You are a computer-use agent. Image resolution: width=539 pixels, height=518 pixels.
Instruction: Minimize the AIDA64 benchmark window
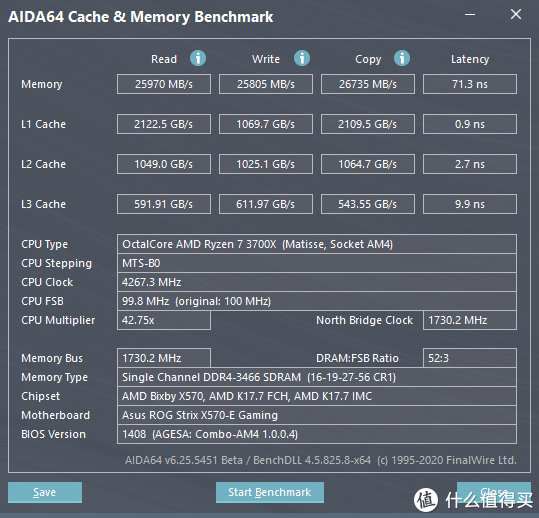tap(470, 15)
